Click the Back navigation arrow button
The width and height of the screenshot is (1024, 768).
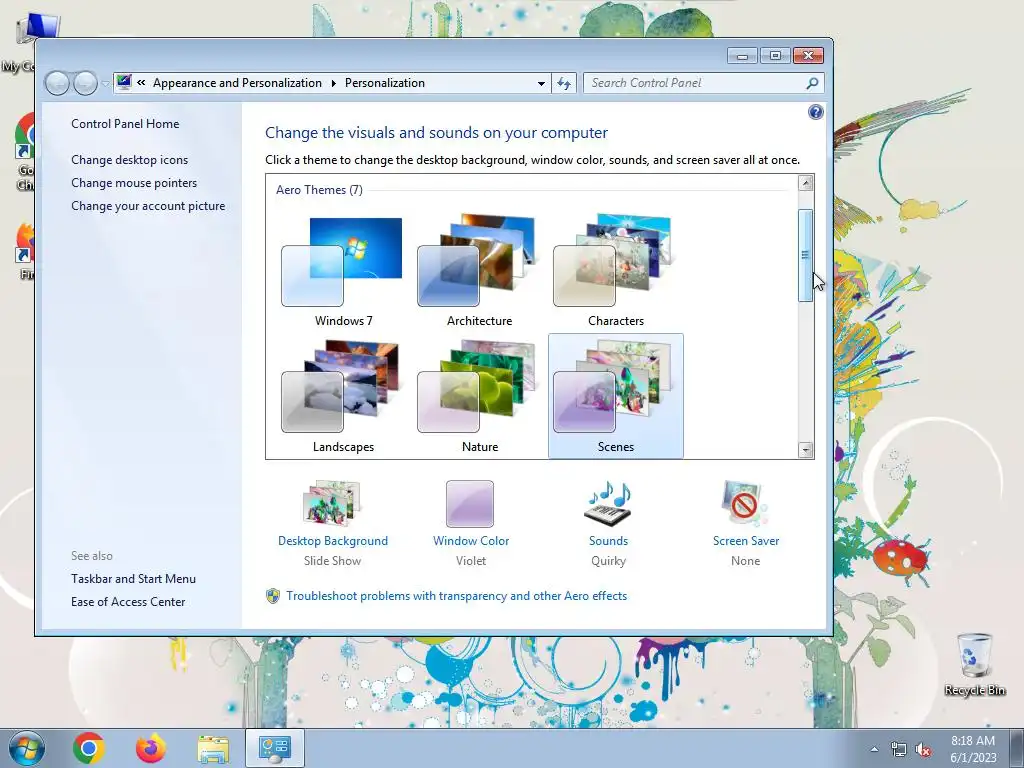(x=57, y=83)
